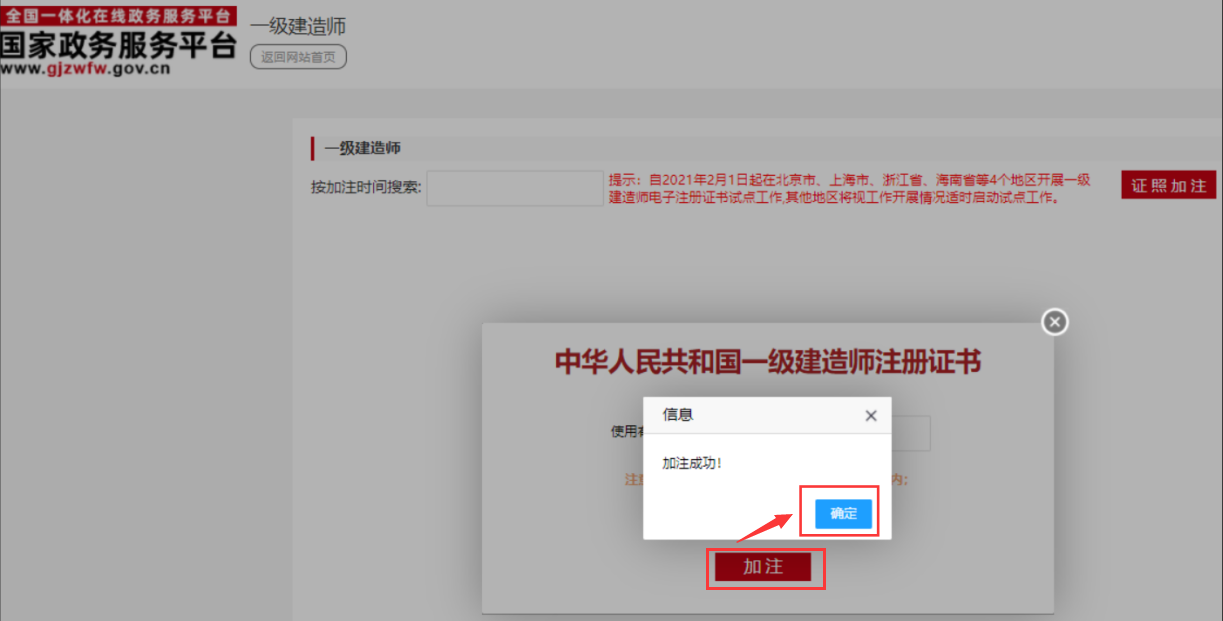Focus the 按加注时间搜索 input field
This screenshot has height=621, width=1223.
[514, 188]
